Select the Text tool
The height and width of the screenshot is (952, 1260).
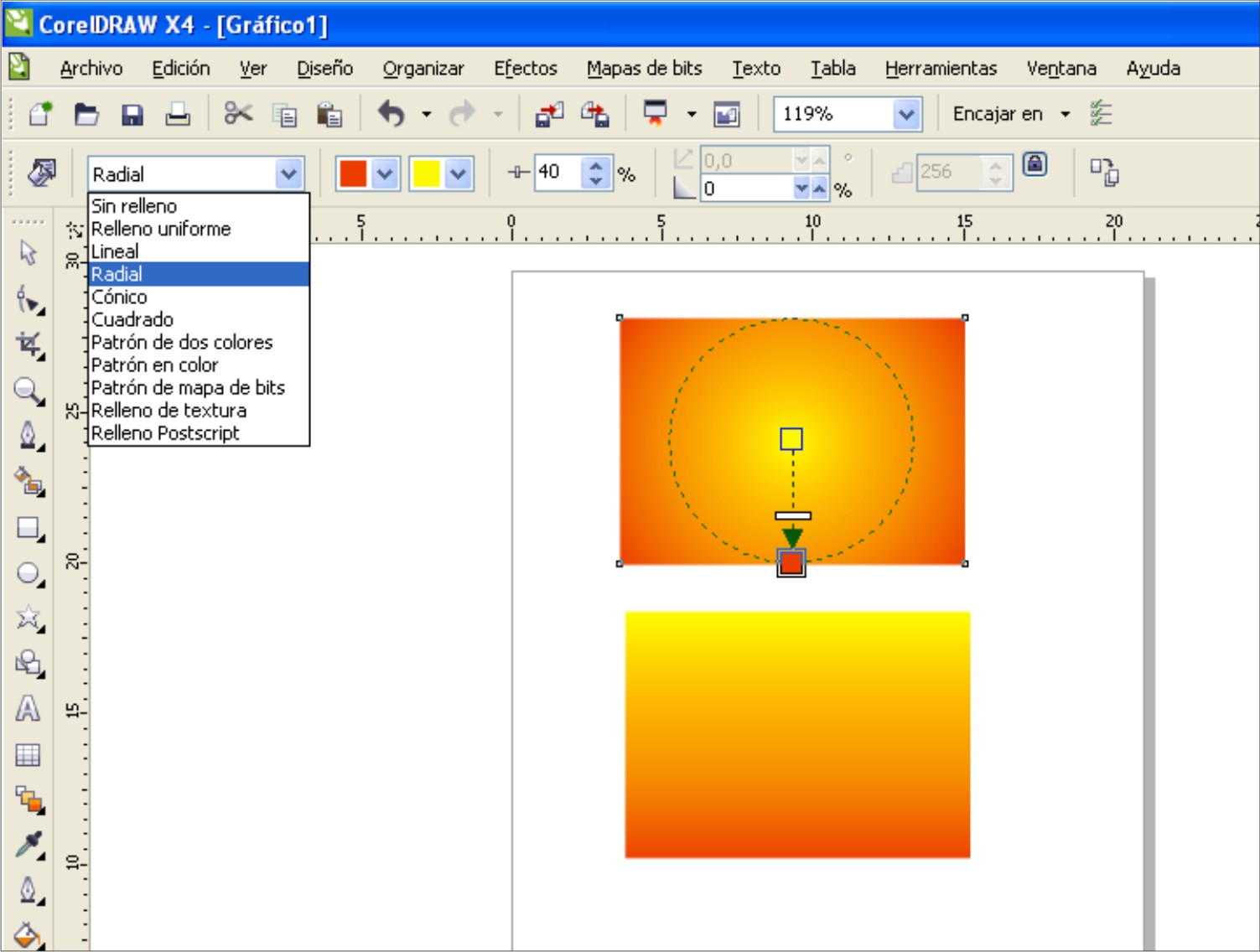28,708
